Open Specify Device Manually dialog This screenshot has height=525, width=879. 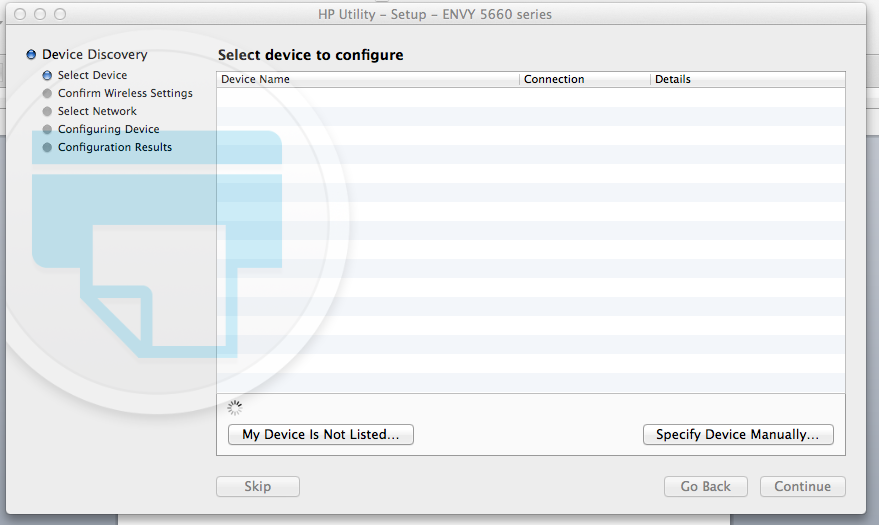tap(738, 435)
